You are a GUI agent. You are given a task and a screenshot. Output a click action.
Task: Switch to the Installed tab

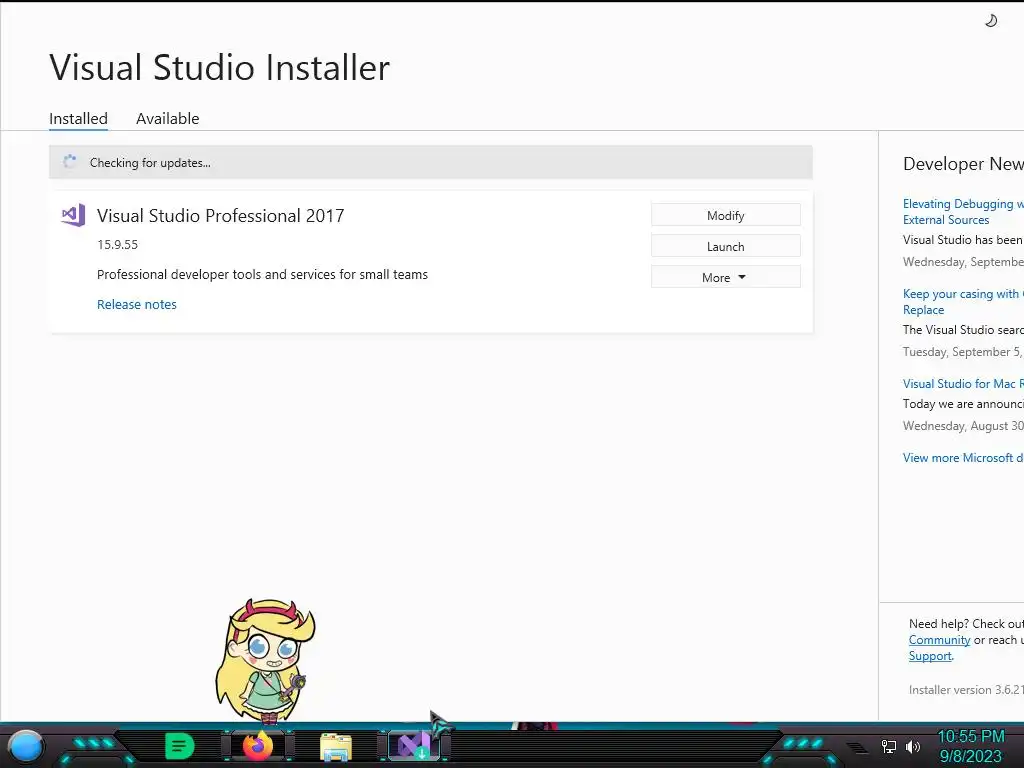point(78,118)
